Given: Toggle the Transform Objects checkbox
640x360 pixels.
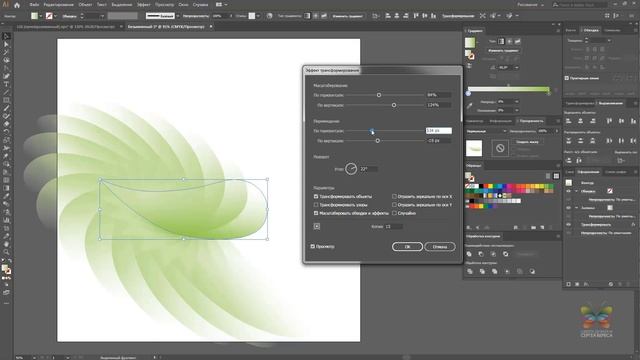Looking at the screenshot, I should pos(316,196).
